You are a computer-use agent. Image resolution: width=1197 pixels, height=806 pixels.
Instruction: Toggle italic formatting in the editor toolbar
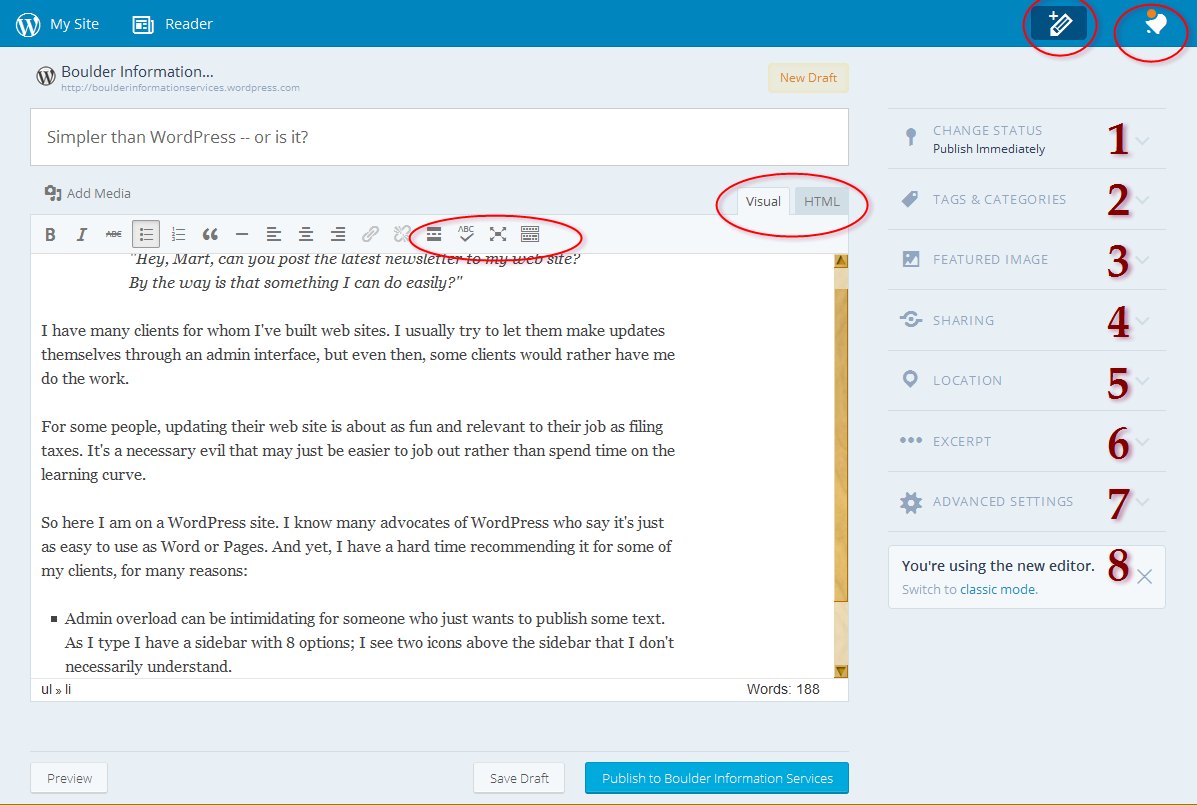82,234
